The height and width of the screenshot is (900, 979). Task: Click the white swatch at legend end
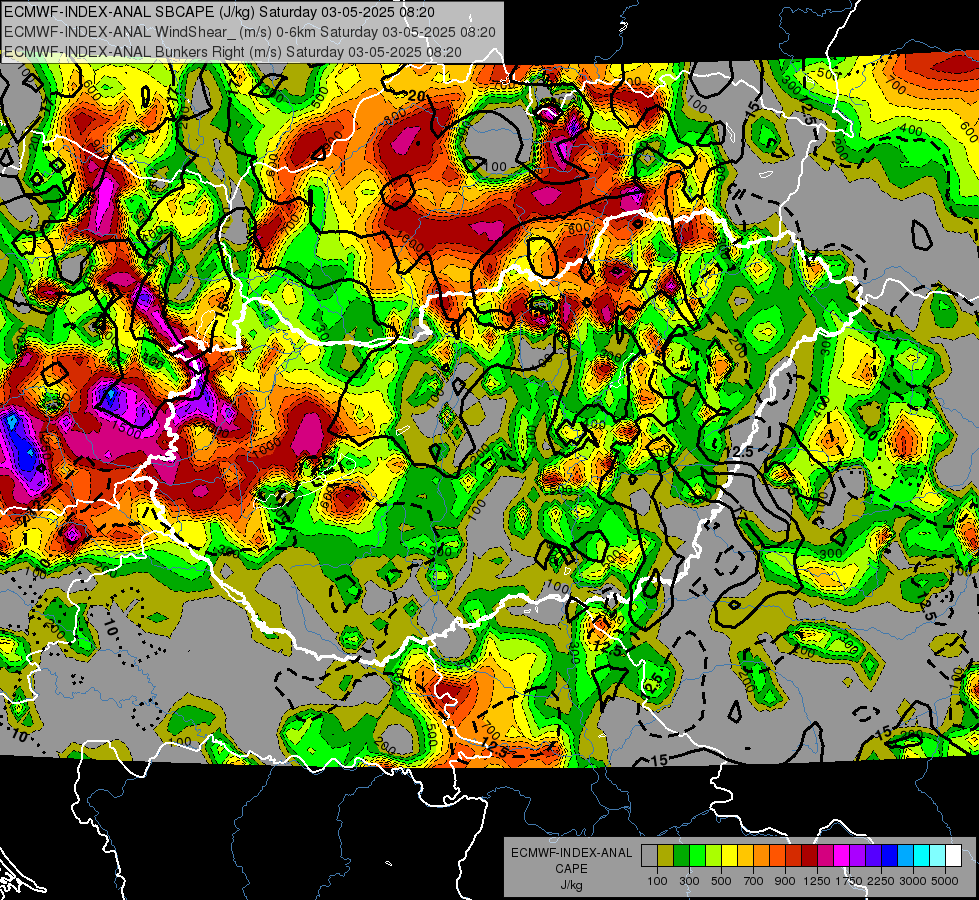point(954,856)
